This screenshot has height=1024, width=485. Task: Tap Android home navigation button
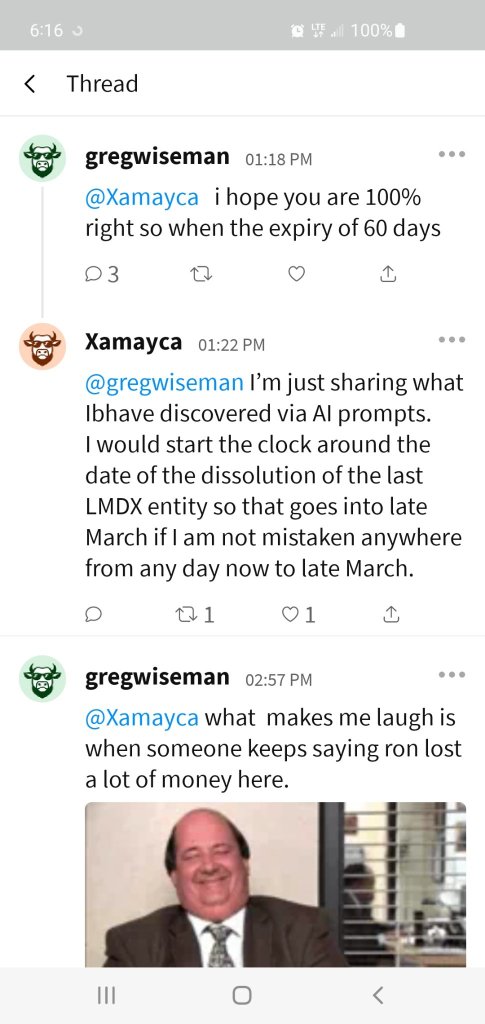[242, 995]
